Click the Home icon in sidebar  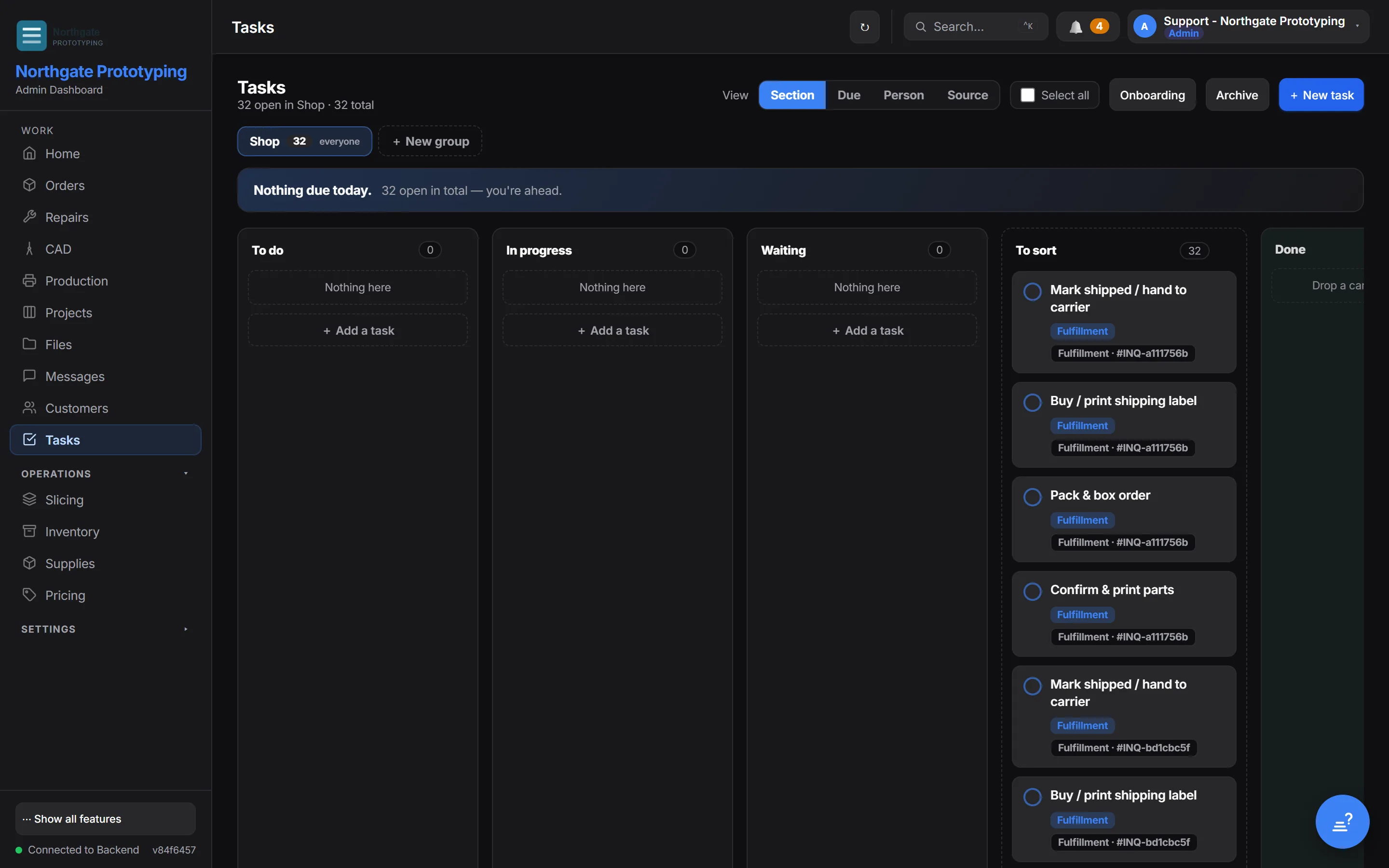point(29,153)
